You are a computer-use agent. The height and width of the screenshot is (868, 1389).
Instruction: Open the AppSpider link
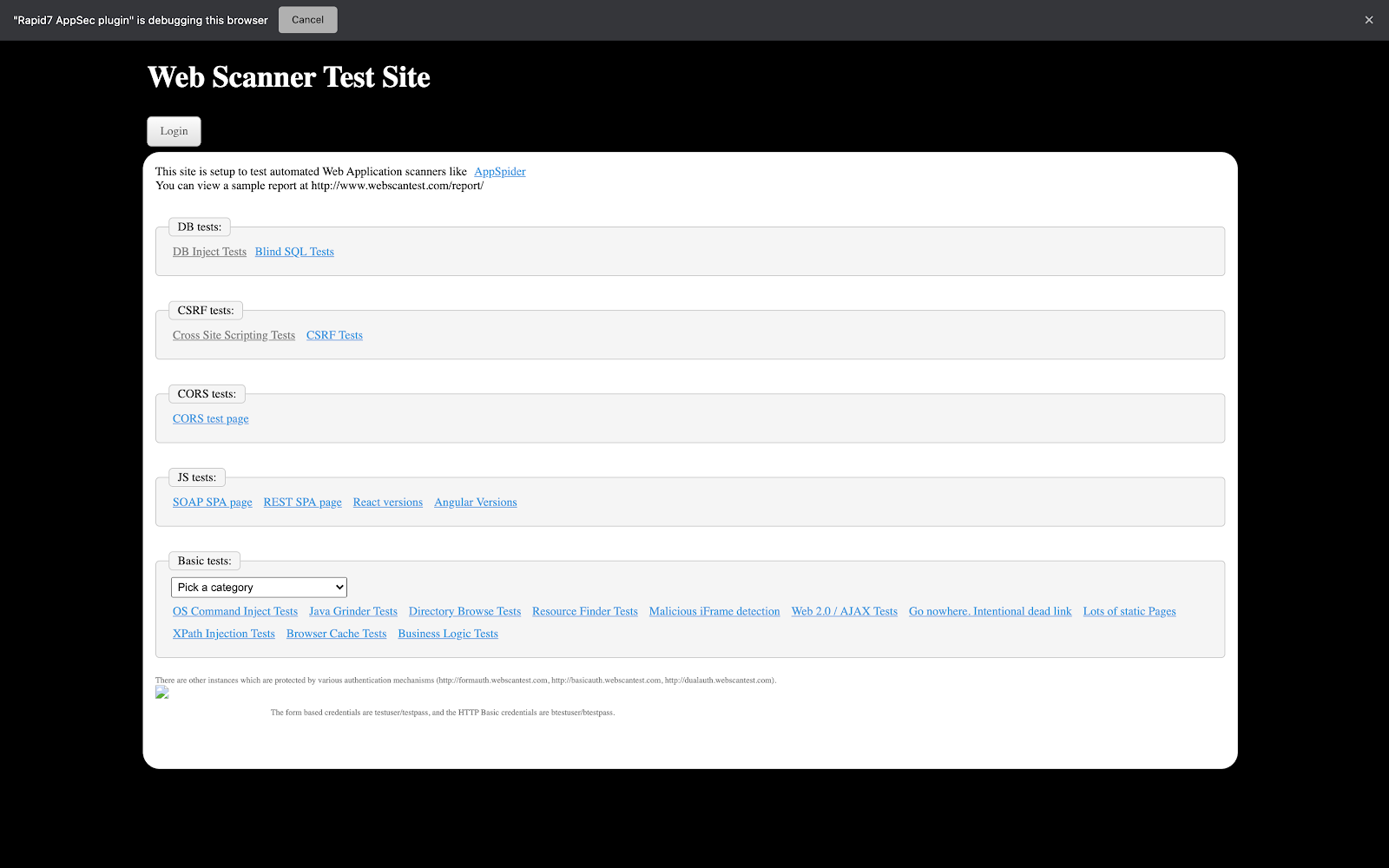[x=499, y=172]
